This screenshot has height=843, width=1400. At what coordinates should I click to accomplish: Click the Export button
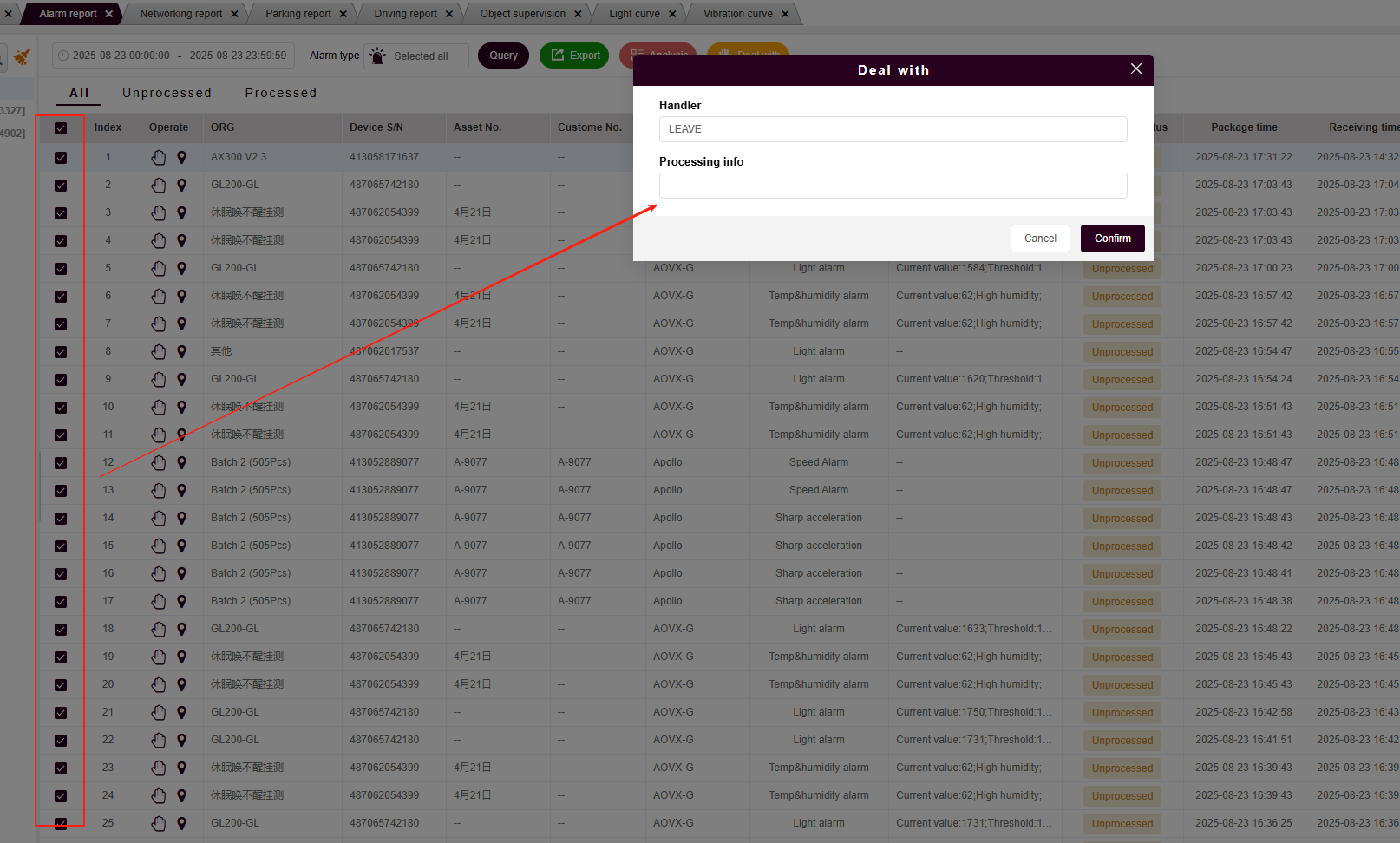point(574,56)
